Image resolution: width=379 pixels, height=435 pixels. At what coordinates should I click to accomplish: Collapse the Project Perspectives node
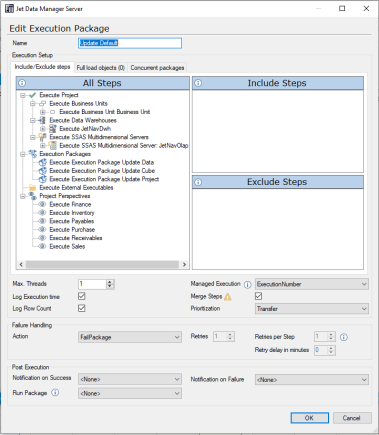[x=23, y=196]
